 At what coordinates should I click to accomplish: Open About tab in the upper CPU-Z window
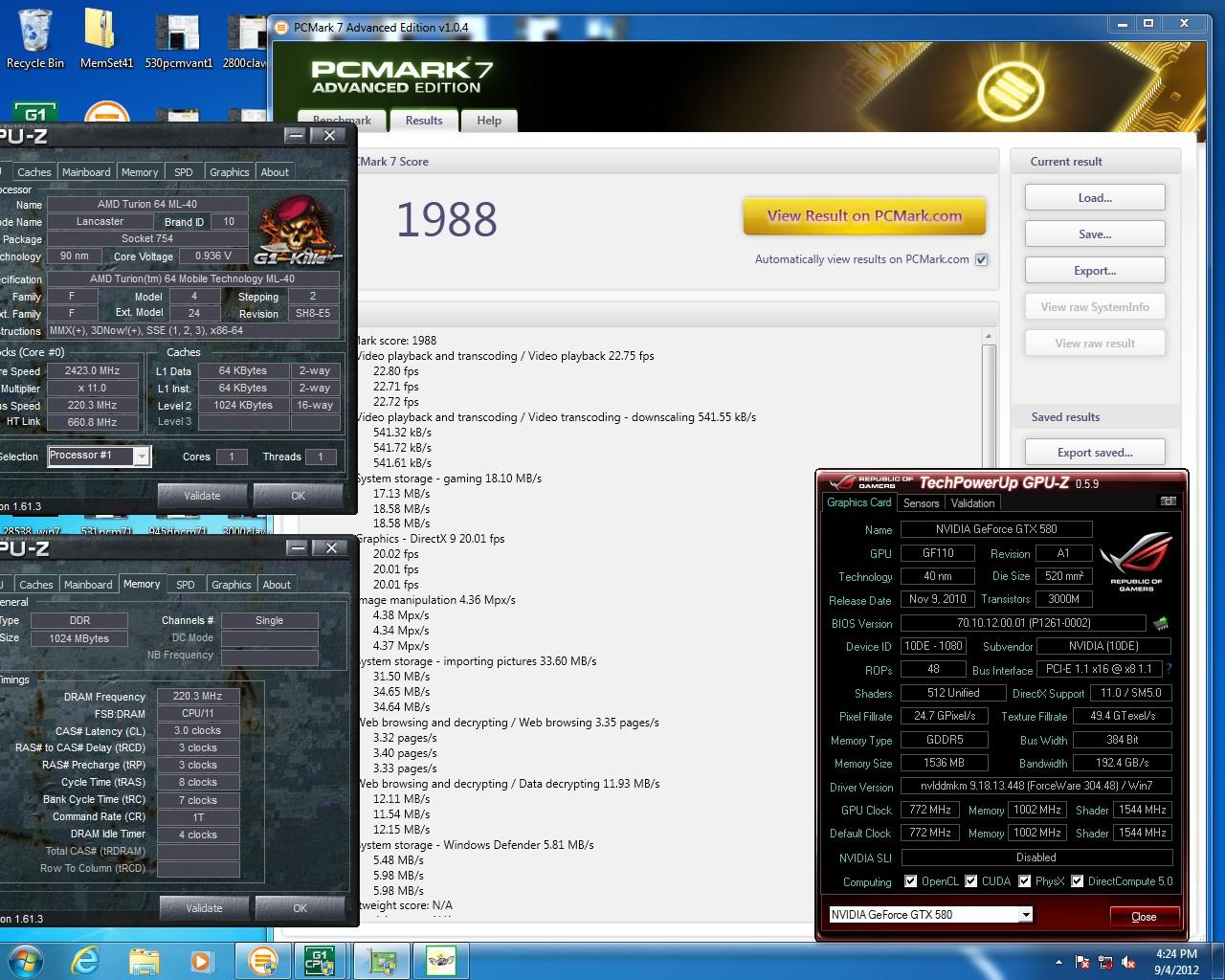pos(275,172)
